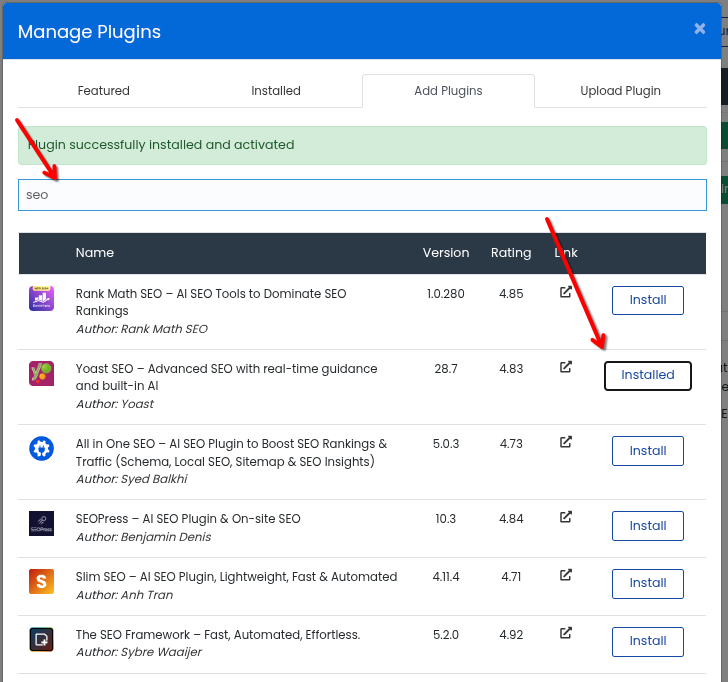Click rating value 4.71

pyautogui.click(x=511, y=577)
